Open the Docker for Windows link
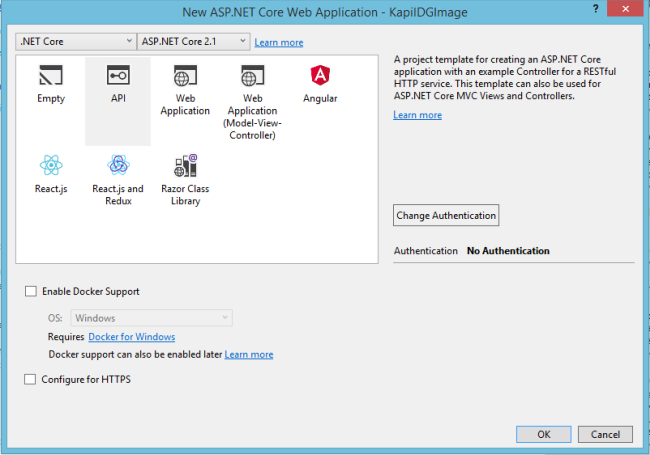The width and height of the screenshot is (650, 455). (x=131, y=337)
